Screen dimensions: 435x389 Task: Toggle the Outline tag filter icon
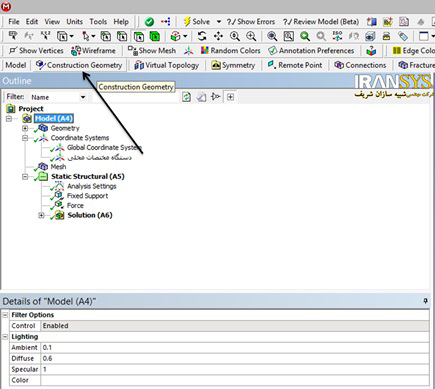pyautogui.click(x=216, y=97)
